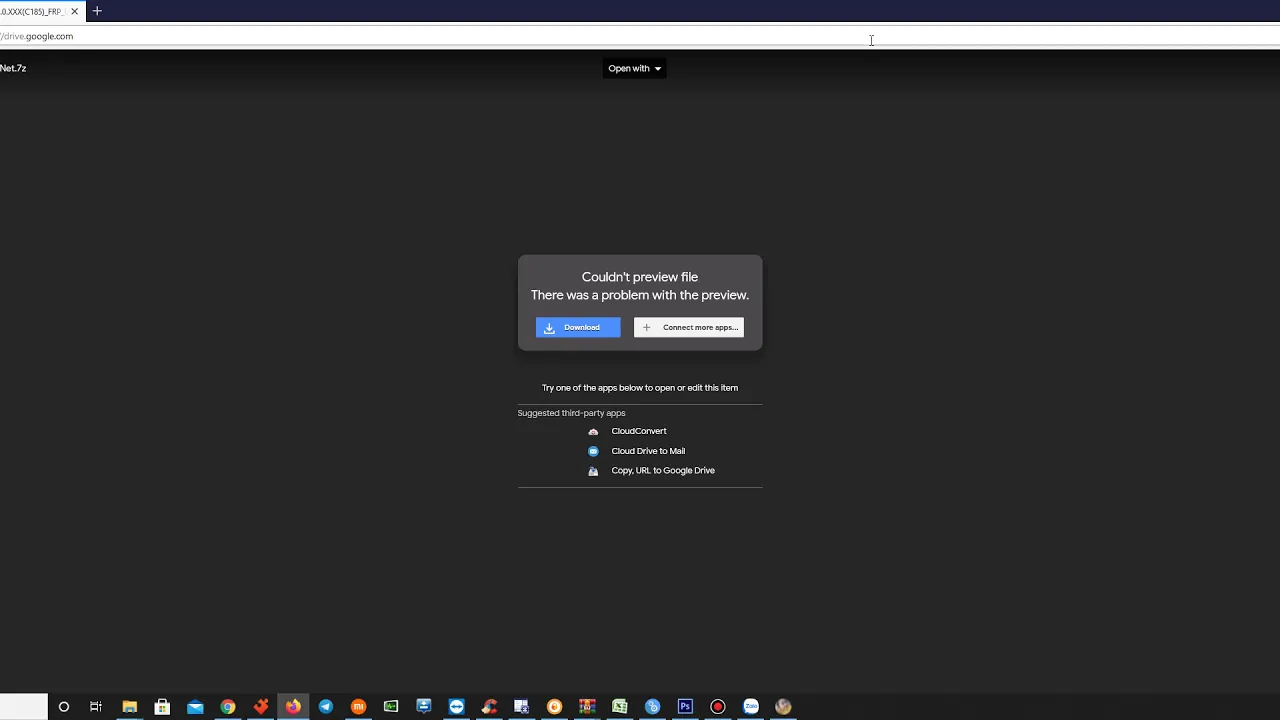Open the red record app on taskbar
This screenshot has height=720, width=1280.
(718, 707)
